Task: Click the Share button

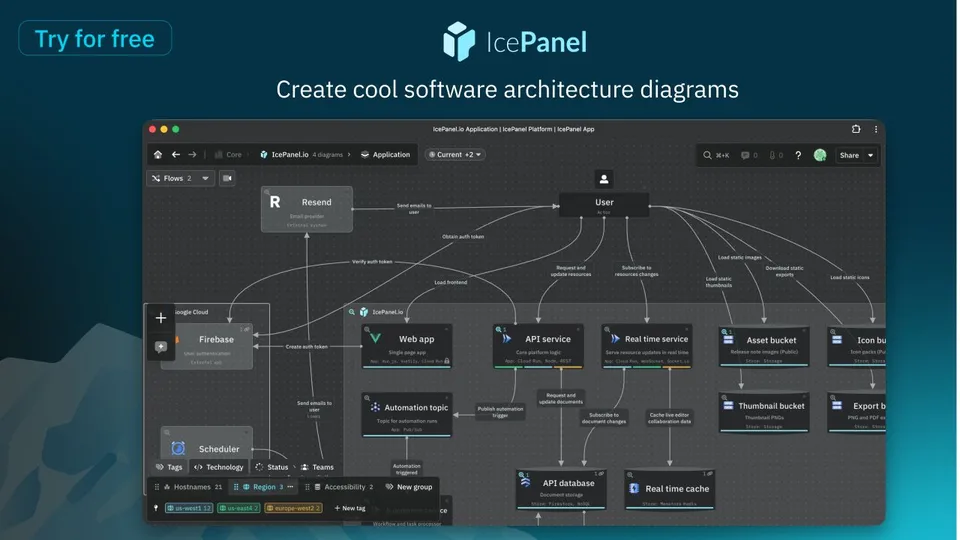Action: pos(849,155)
